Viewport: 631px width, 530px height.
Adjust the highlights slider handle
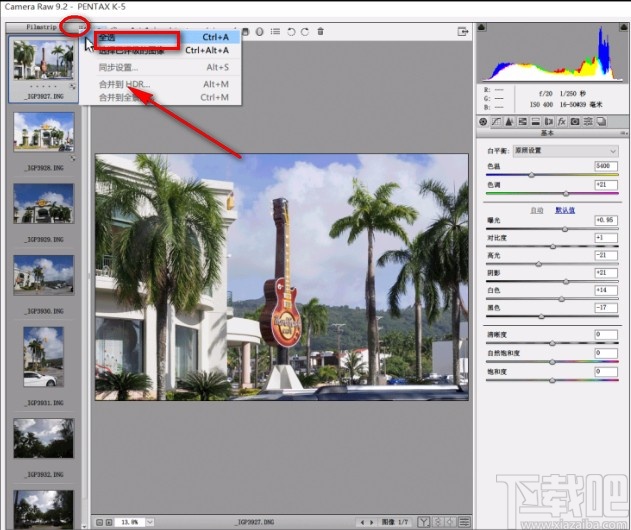(x=538, y=264)
